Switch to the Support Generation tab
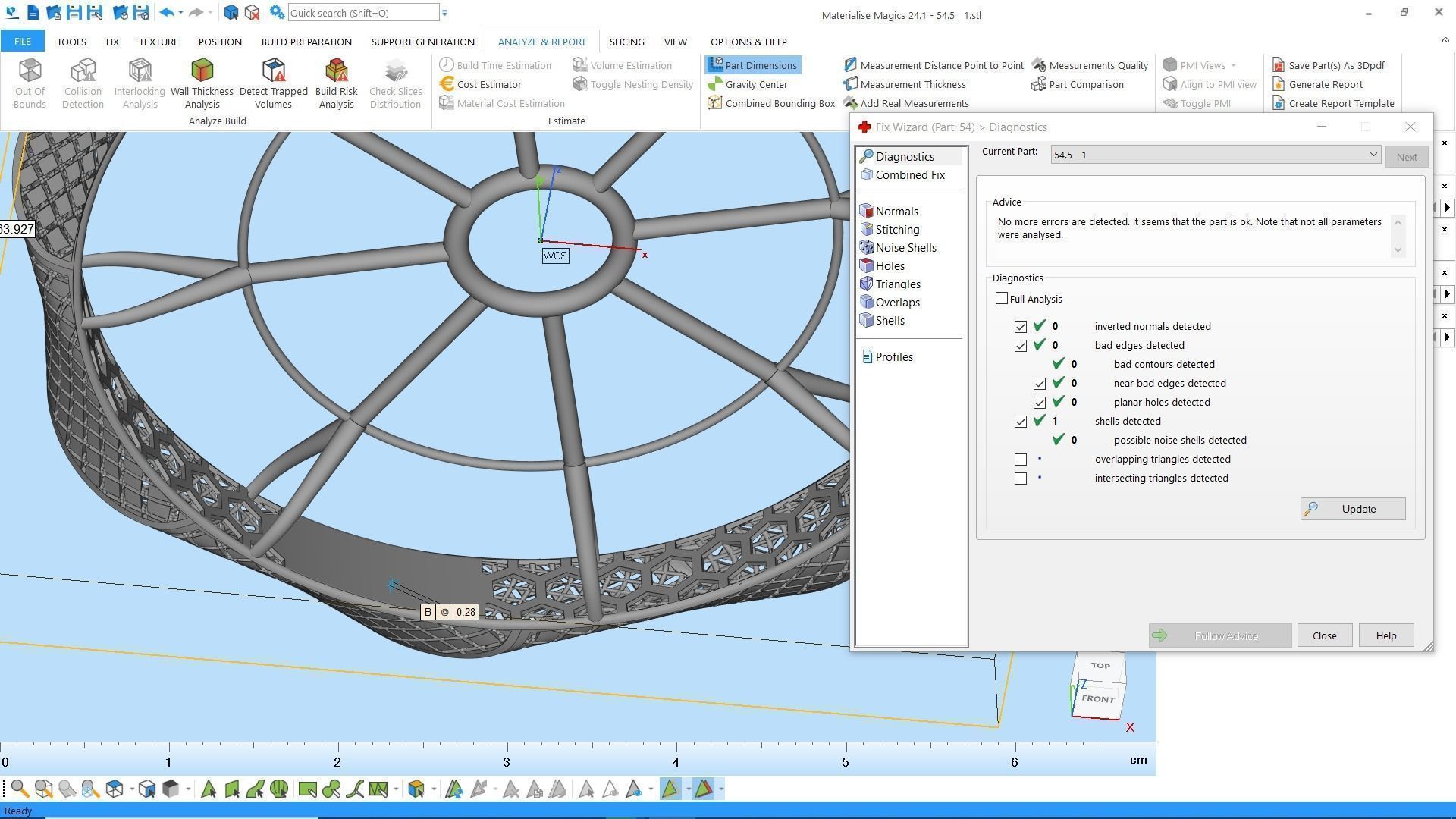1456x819 pixels. (422, 42)
